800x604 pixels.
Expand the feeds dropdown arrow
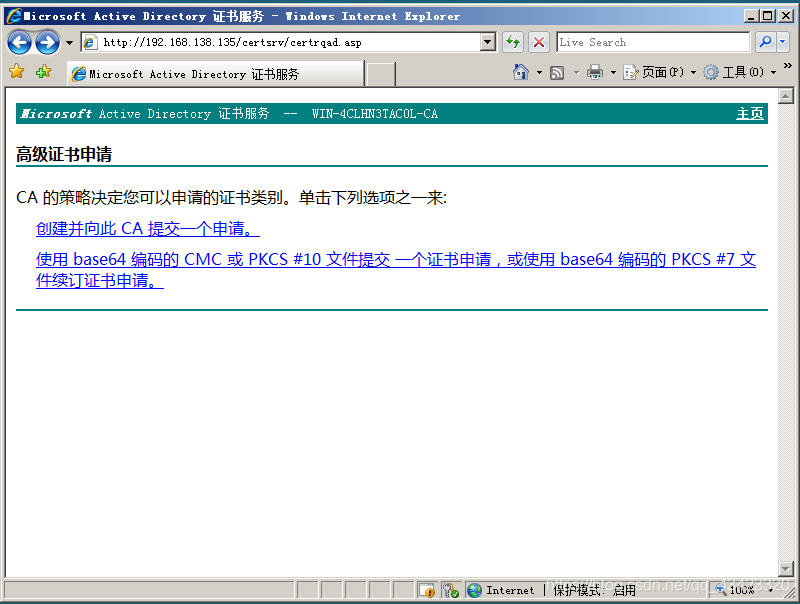pyautogui.click(x=577, y=73)
